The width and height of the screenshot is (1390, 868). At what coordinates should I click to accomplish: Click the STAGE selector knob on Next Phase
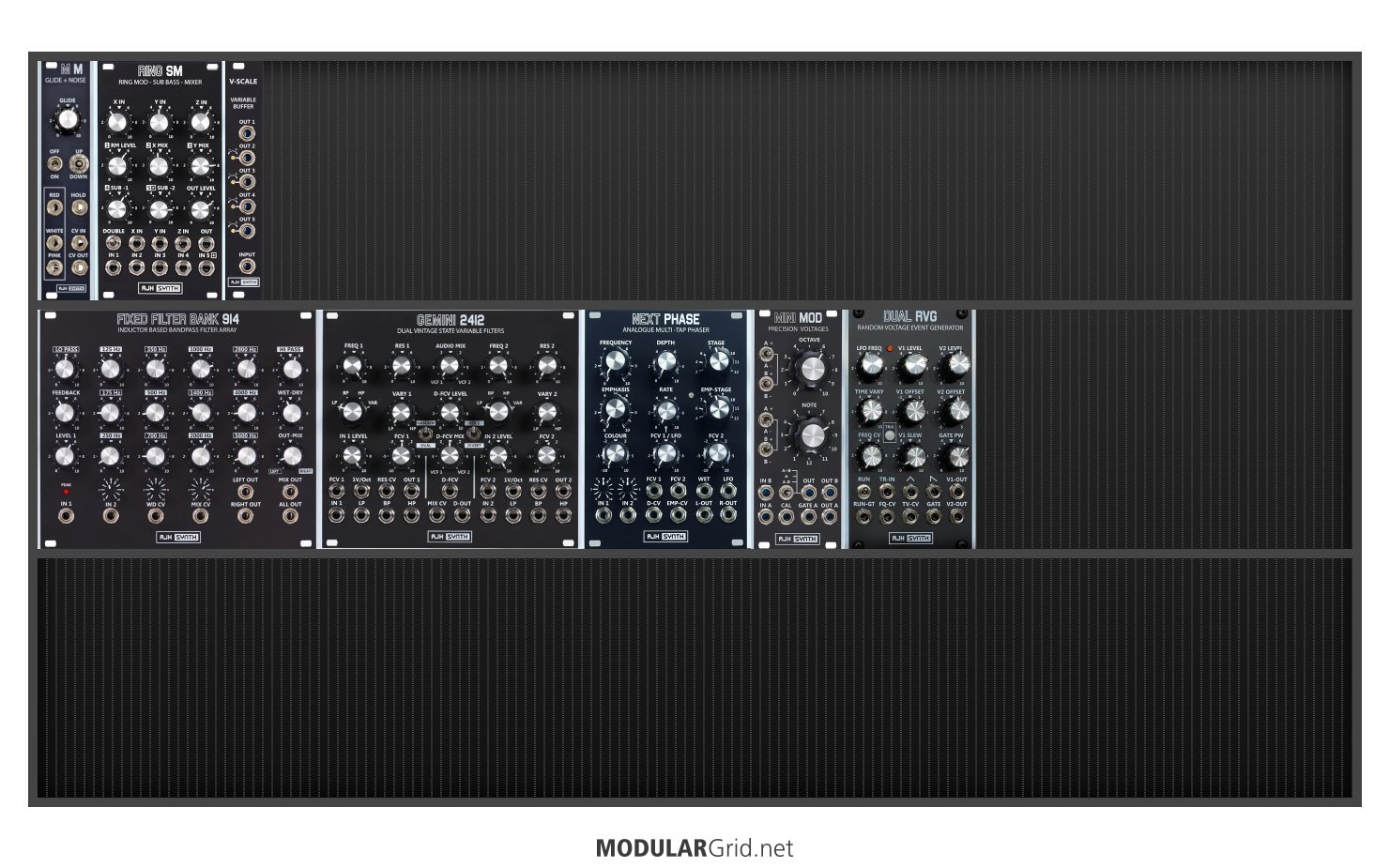click(717, 362)
